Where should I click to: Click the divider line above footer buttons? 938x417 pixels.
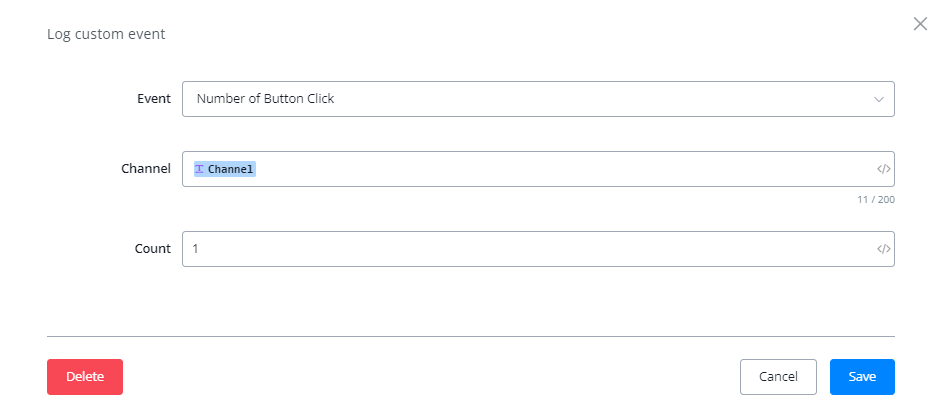(470, 337)
